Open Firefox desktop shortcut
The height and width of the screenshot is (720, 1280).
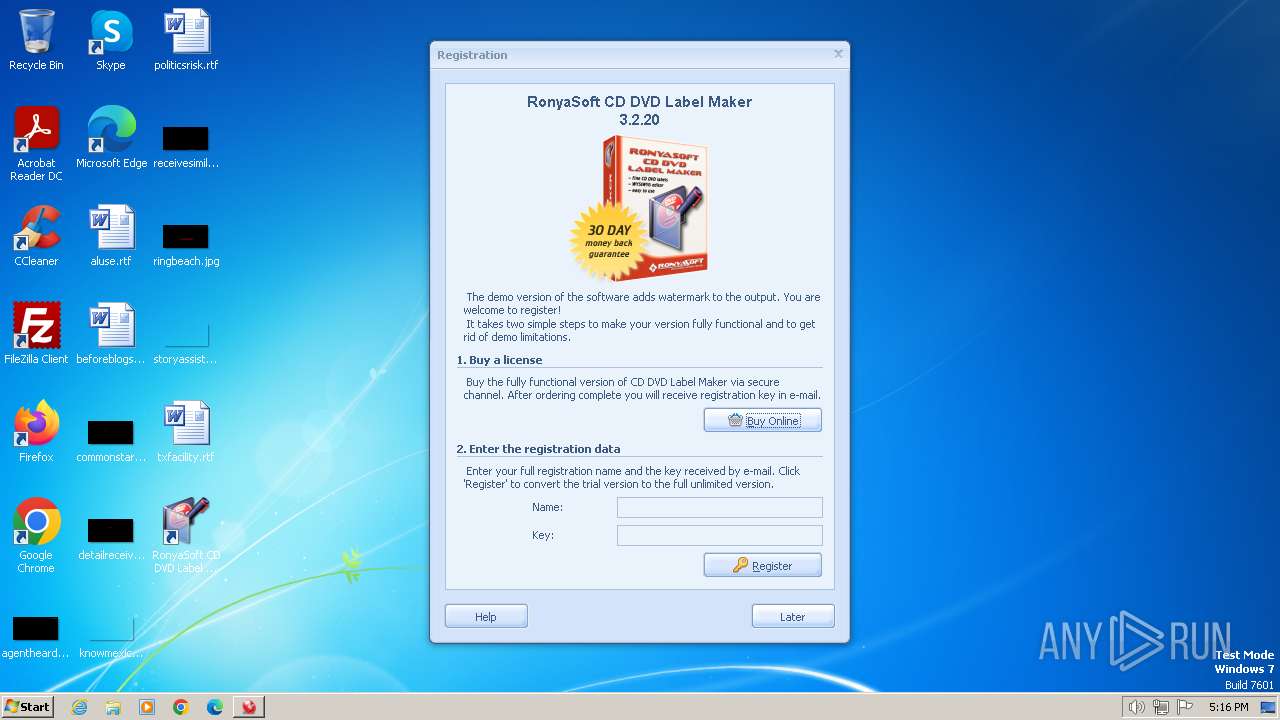click(36, 432)
